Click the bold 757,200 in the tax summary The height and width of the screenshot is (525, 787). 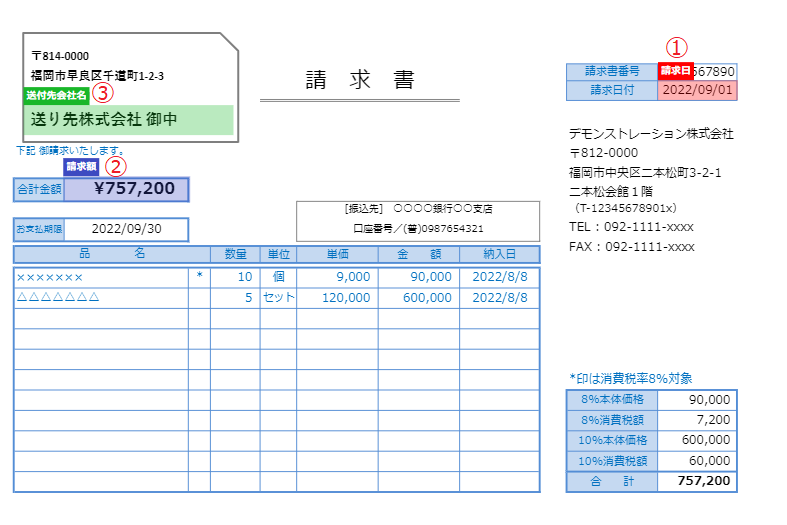click(x=697, y=482)
